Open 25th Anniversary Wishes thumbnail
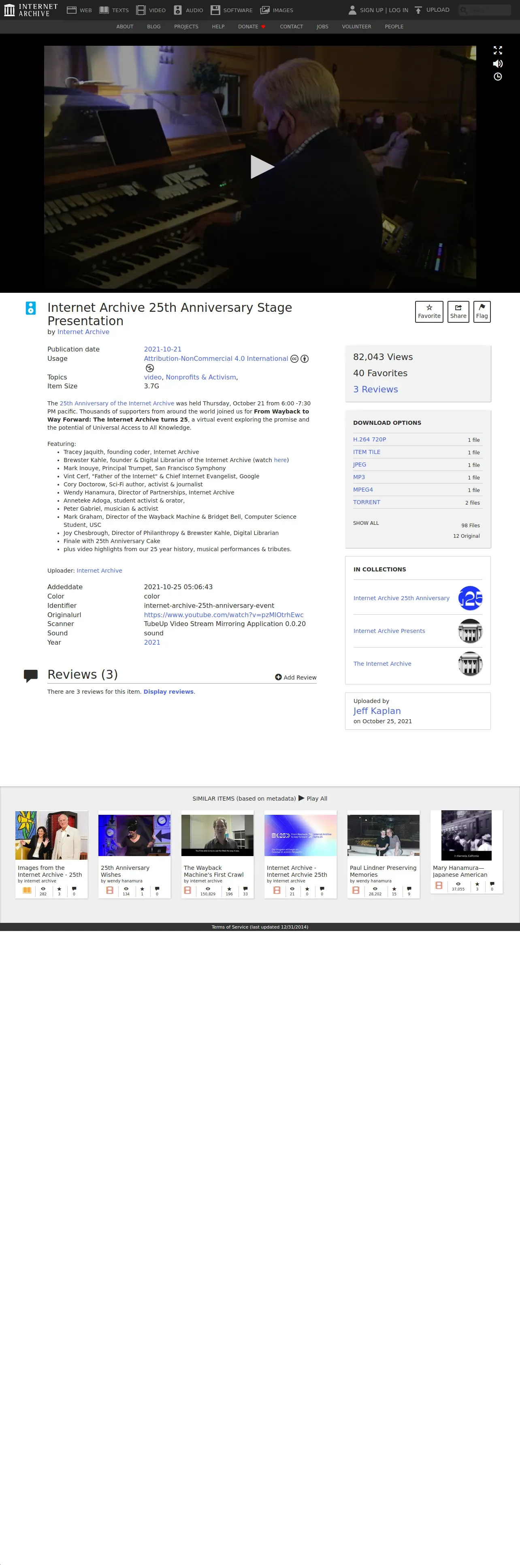Viewport: 520px width, 1568px height. pos(134,835)
